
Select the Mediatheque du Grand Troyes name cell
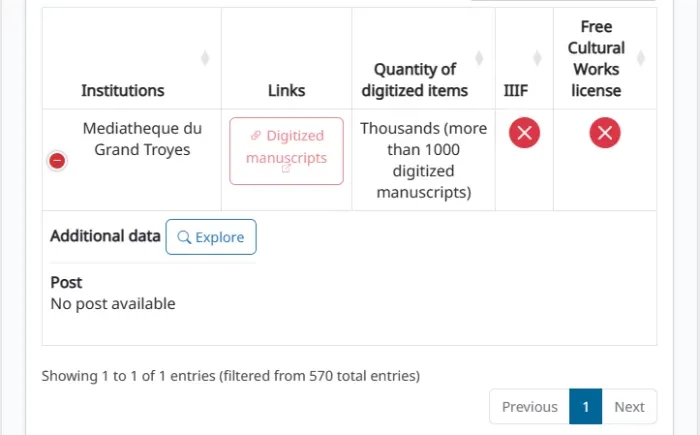(142, 139)
